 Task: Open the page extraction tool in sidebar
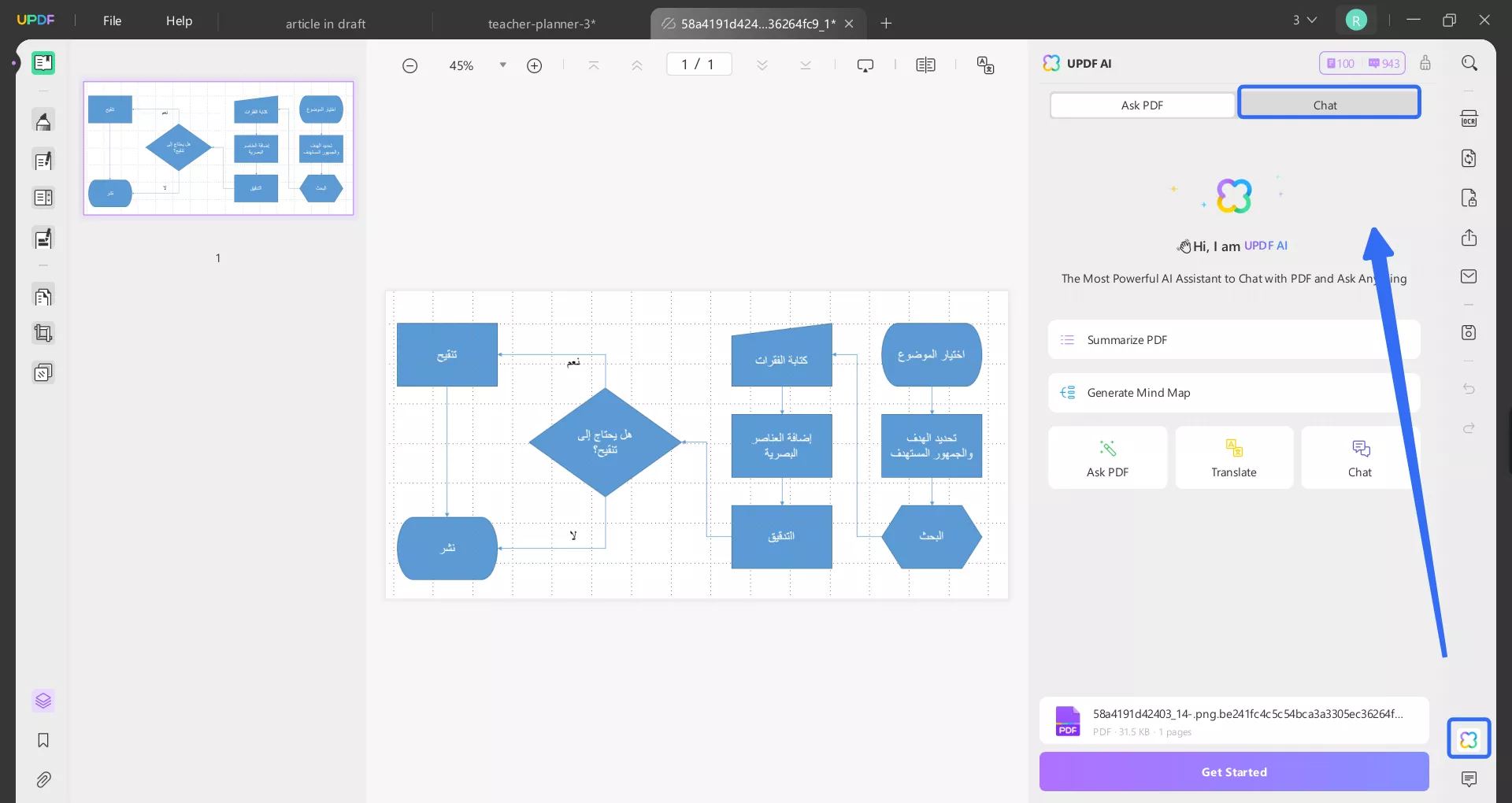(x=43, y=297)
